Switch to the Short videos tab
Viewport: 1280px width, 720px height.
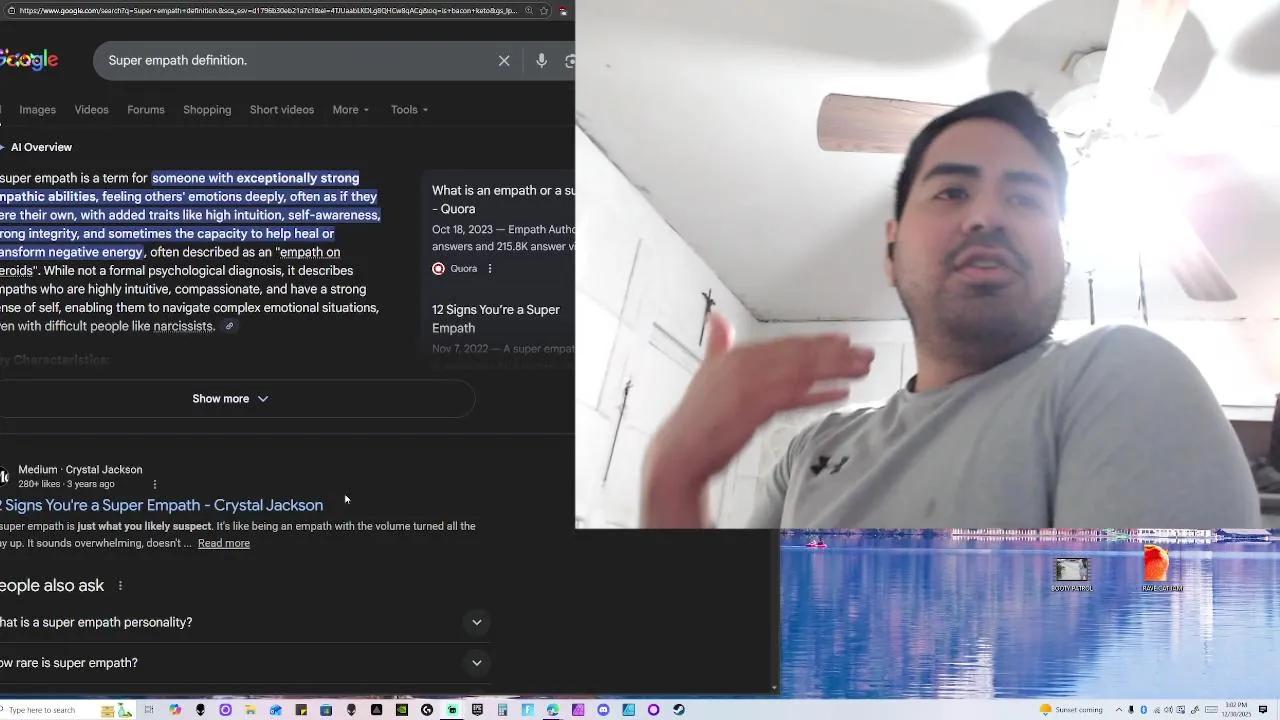click(281, 110)
